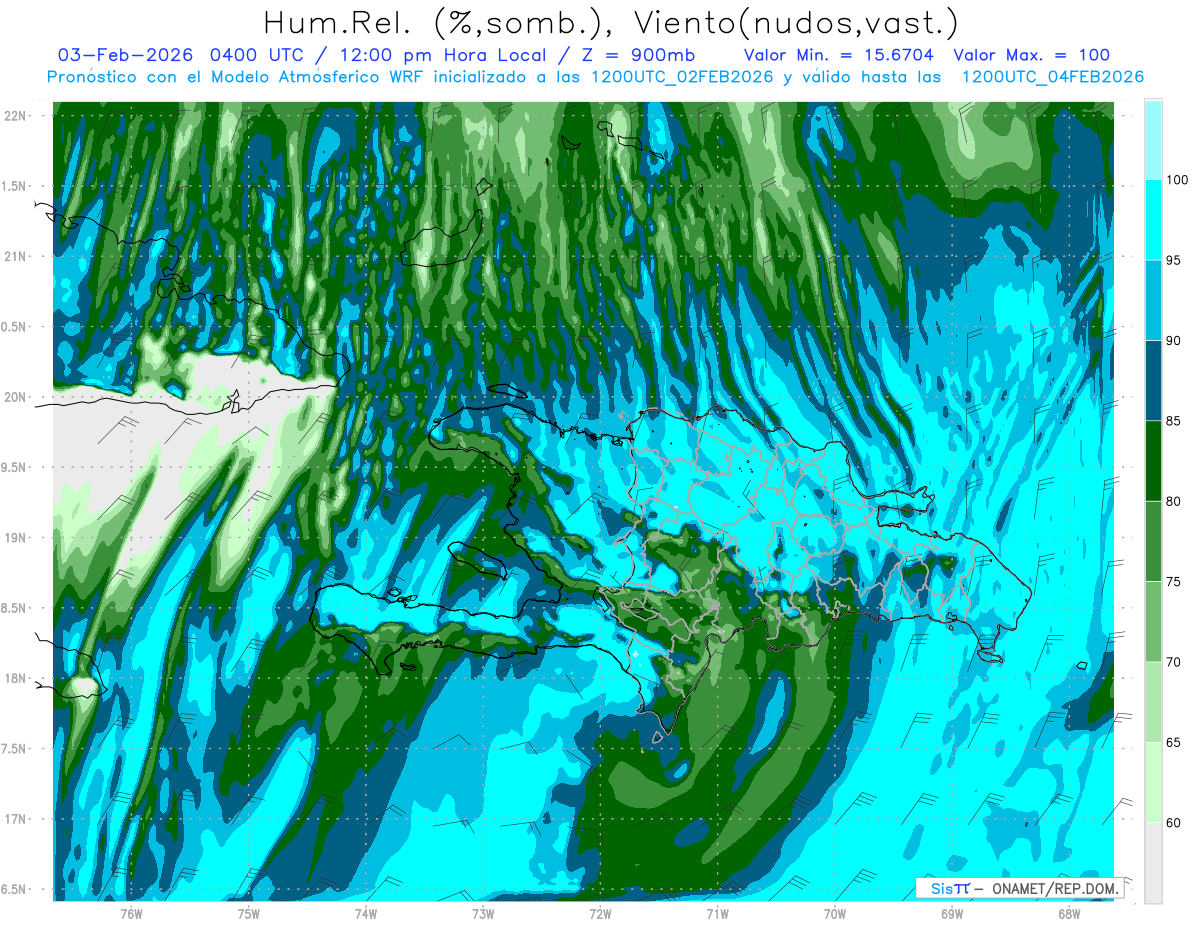Click the '73W' longitude axis label
This screenshot has width=1200, height=927.
tap(482, 913)
